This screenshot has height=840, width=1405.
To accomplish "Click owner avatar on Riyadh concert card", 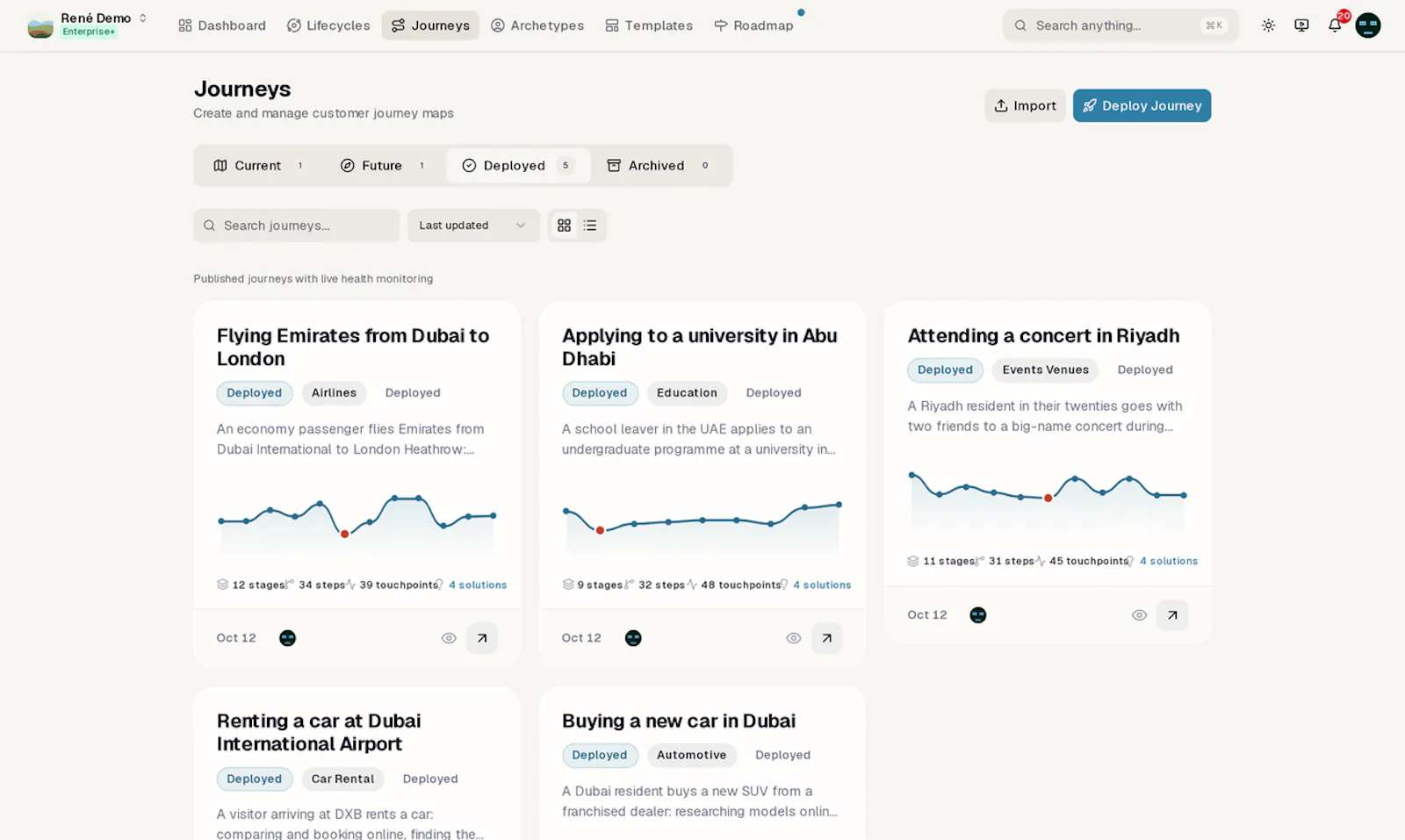I will click(978, 615).
